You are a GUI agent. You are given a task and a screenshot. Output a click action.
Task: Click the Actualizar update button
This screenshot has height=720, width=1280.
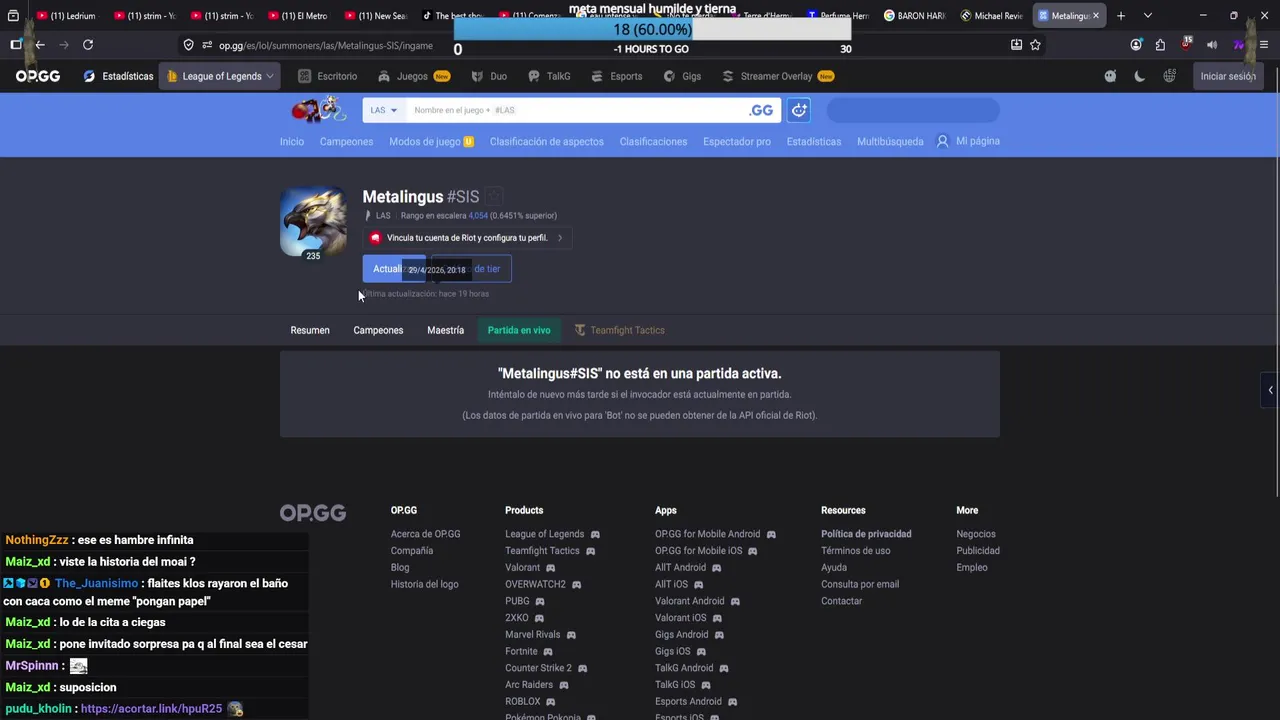[394, 268]
